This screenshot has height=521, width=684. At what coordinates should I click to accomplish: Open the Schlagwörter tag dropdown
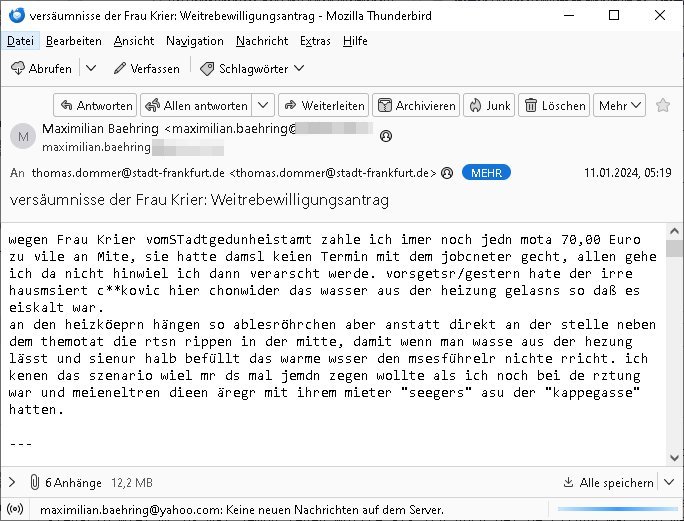pyautogui.click(x=252, y=69)
